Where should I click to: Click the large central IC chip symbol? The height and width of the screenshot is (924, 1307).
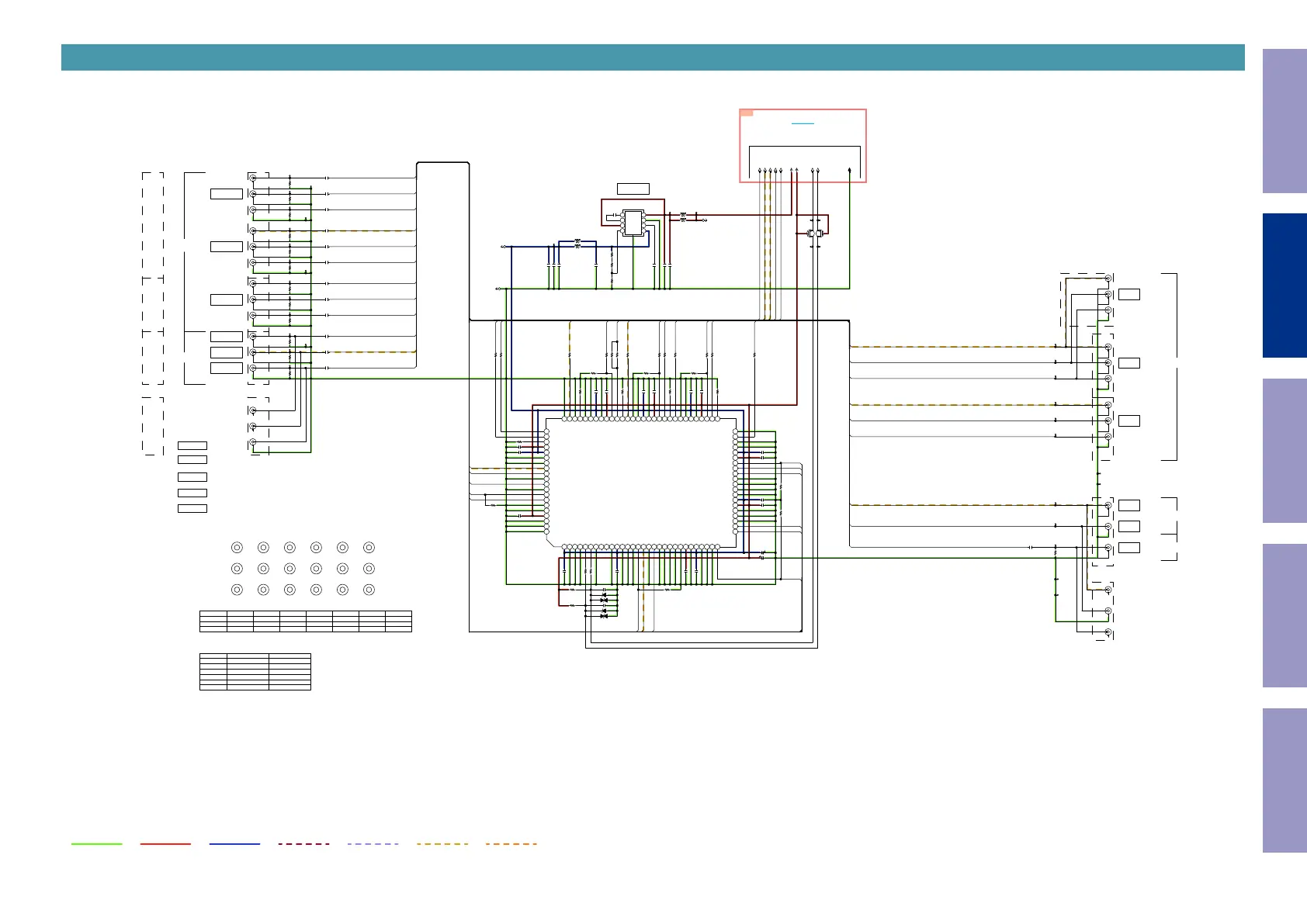(x=641, y=483)
